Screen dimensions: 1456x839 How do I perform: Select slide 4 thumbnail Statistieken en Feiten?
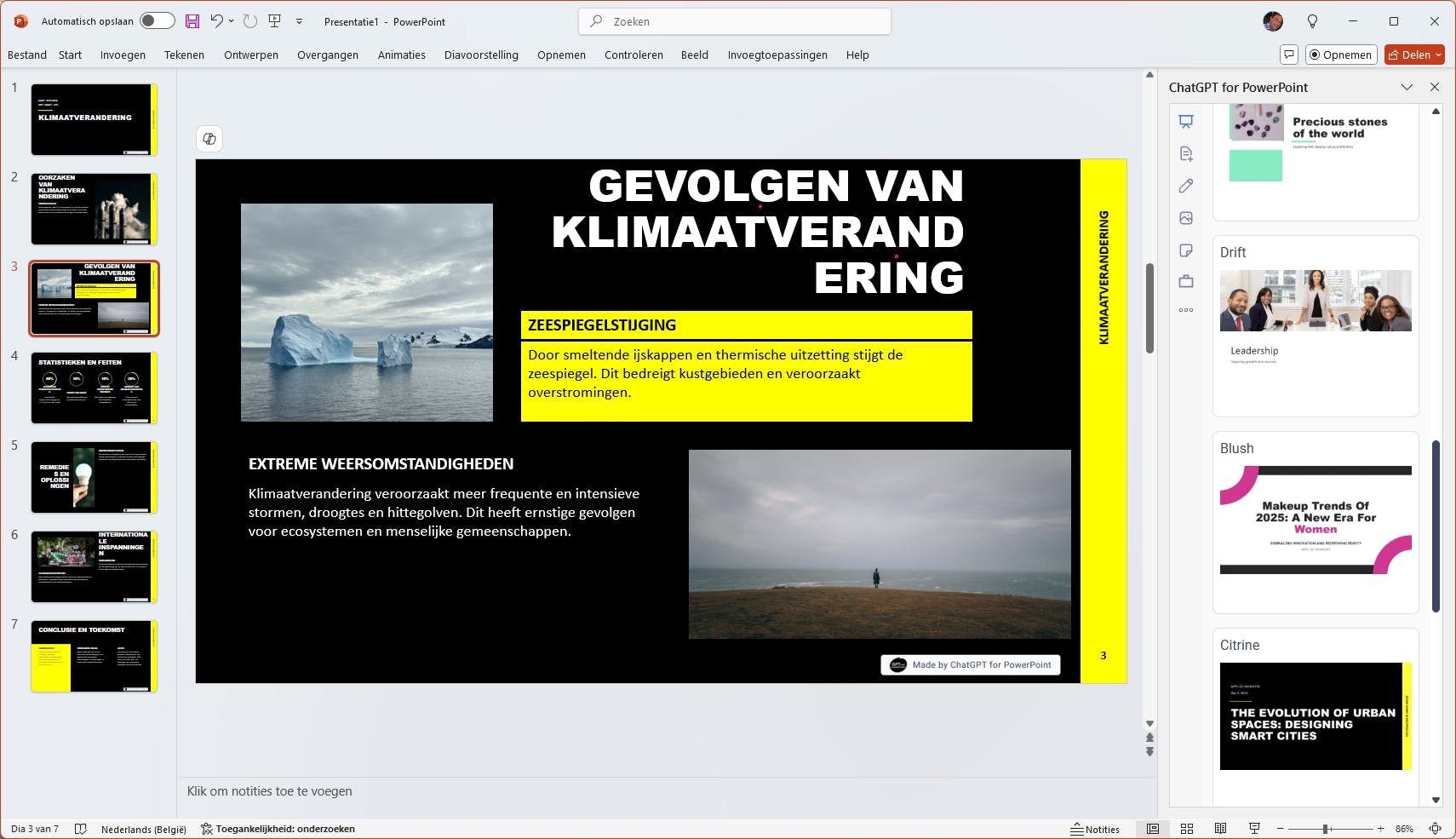tap(95, 388)
